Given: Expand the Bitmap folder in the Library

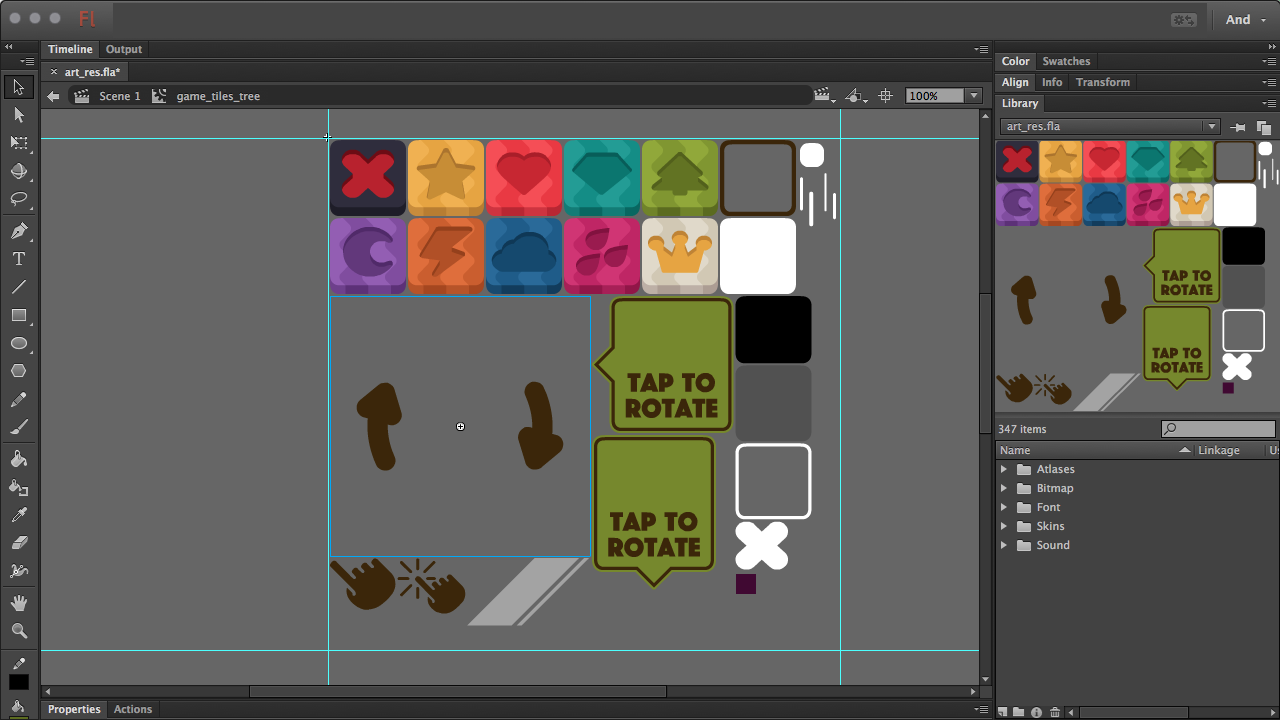Looking at the screenshot, I should [1005, 488].
